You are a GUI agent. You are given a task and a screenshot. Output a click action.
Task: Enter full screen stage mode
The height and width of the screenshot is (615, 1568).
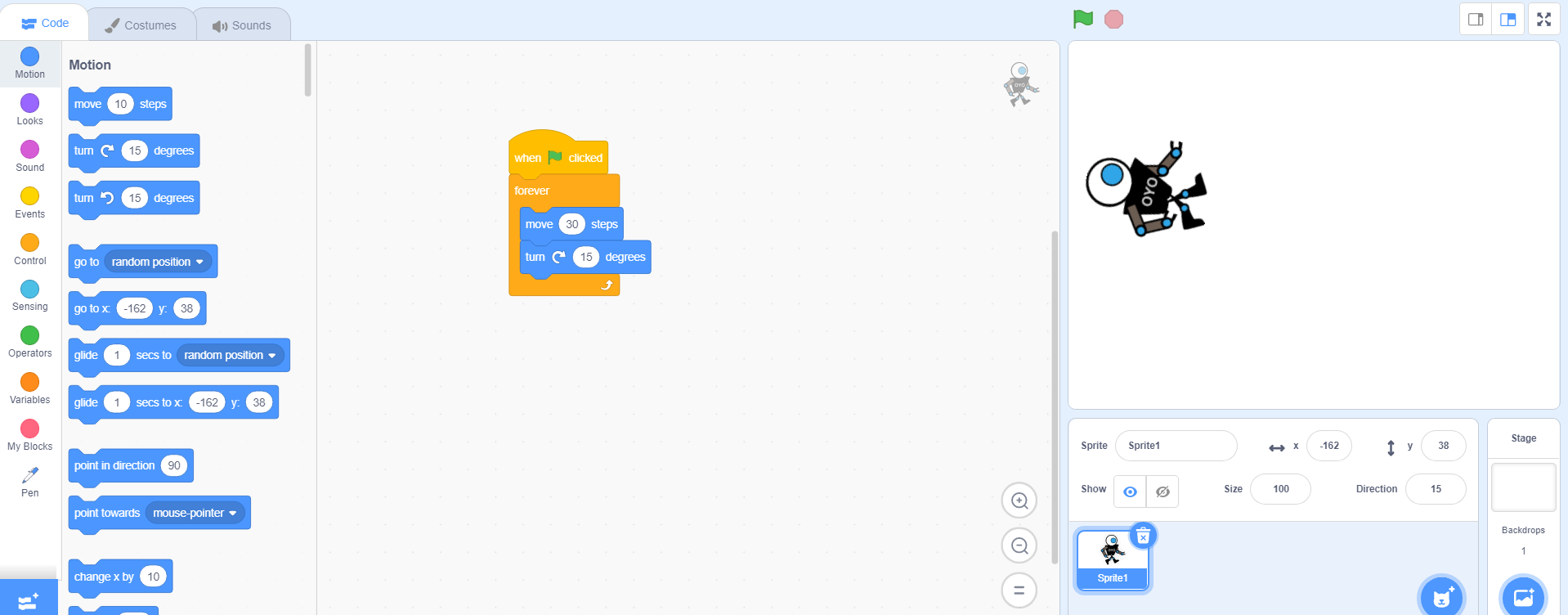click(x=1543, y=20)
